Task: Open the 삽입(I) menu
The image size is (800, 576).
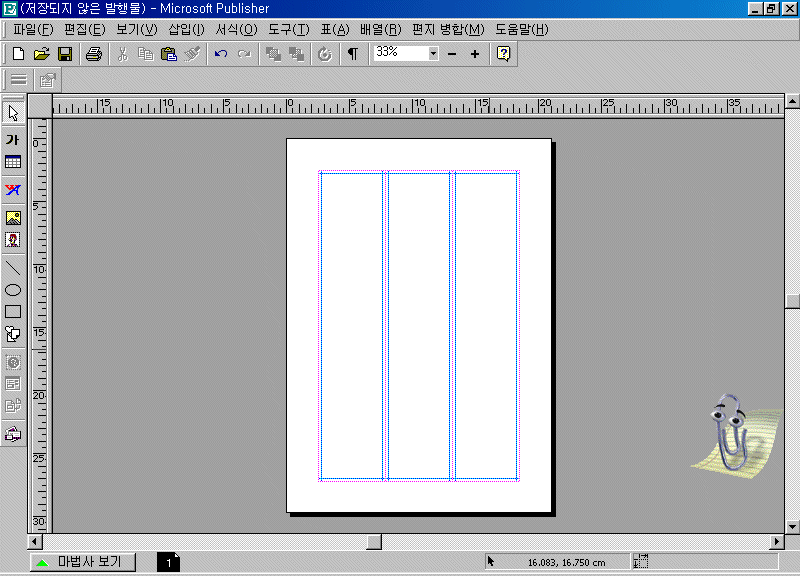Action: (186, 30)
